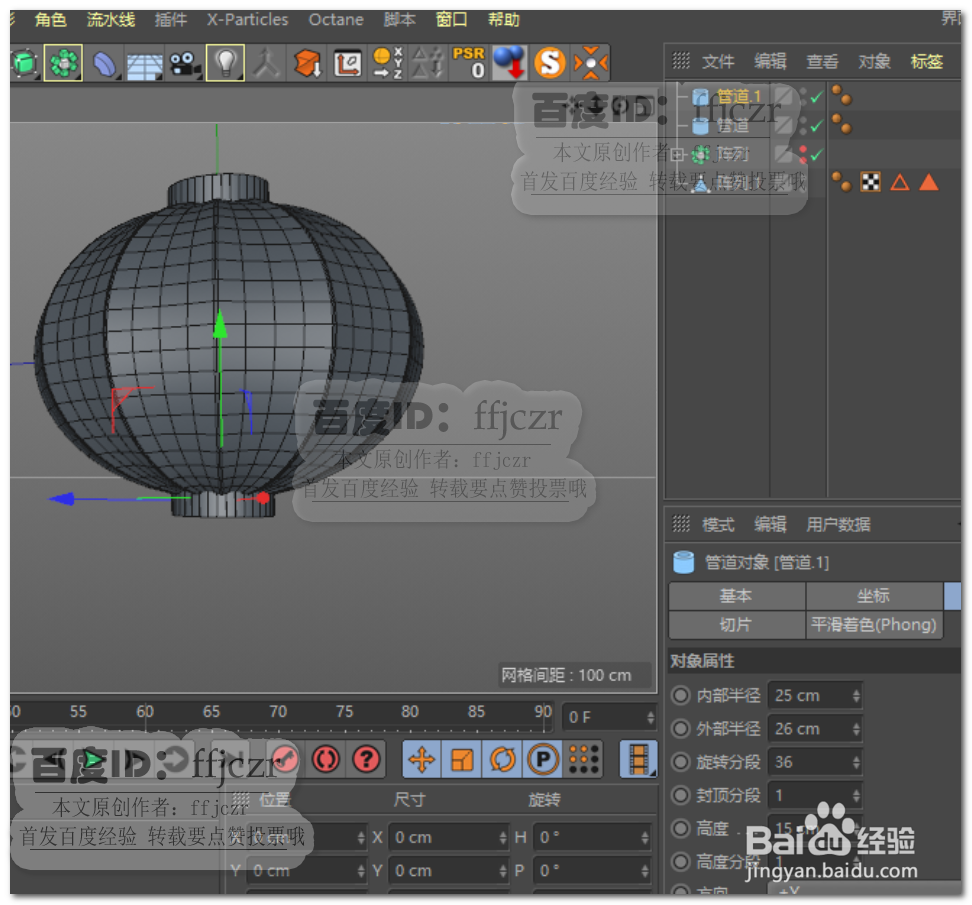Click the red autokey circle icon
972x905 pixels.
(x=326, y=759)
